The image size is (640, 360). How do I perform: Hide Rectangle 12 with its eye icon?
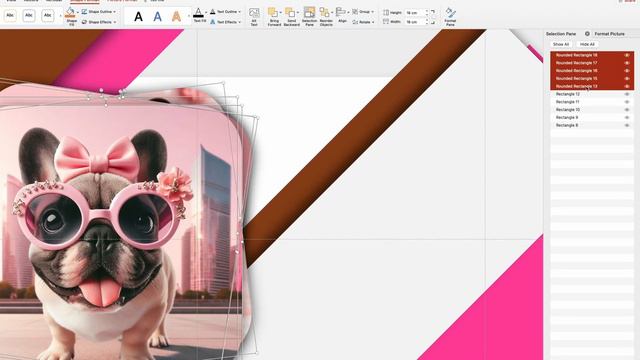[627, 94]
